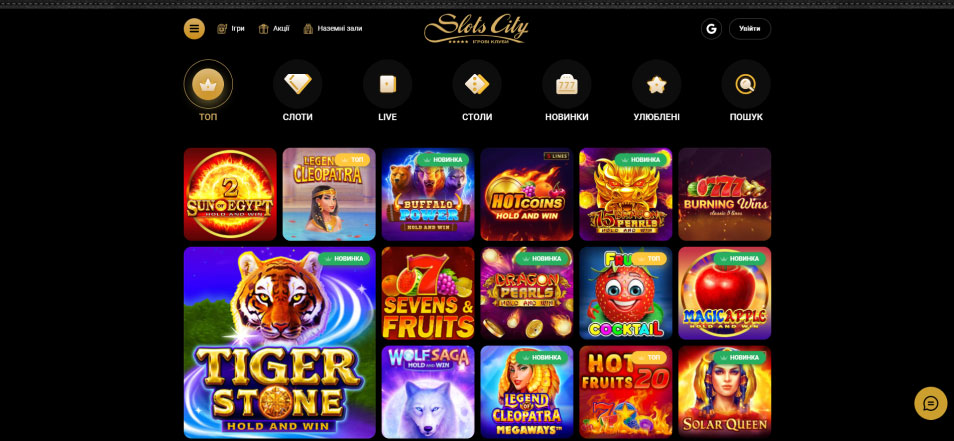The width and height of the screenshot is (954, 441).
Task: Open the LIVE category icon
Action: pos(388,84)
